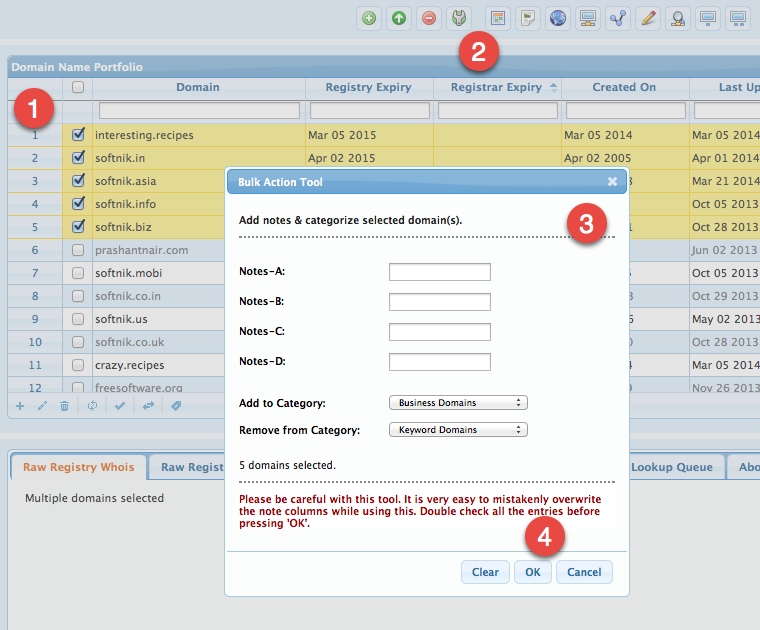Click the checkmark icon below table
Image resolution: width=760 pixels, height=630 pixels.
point(120,406)
